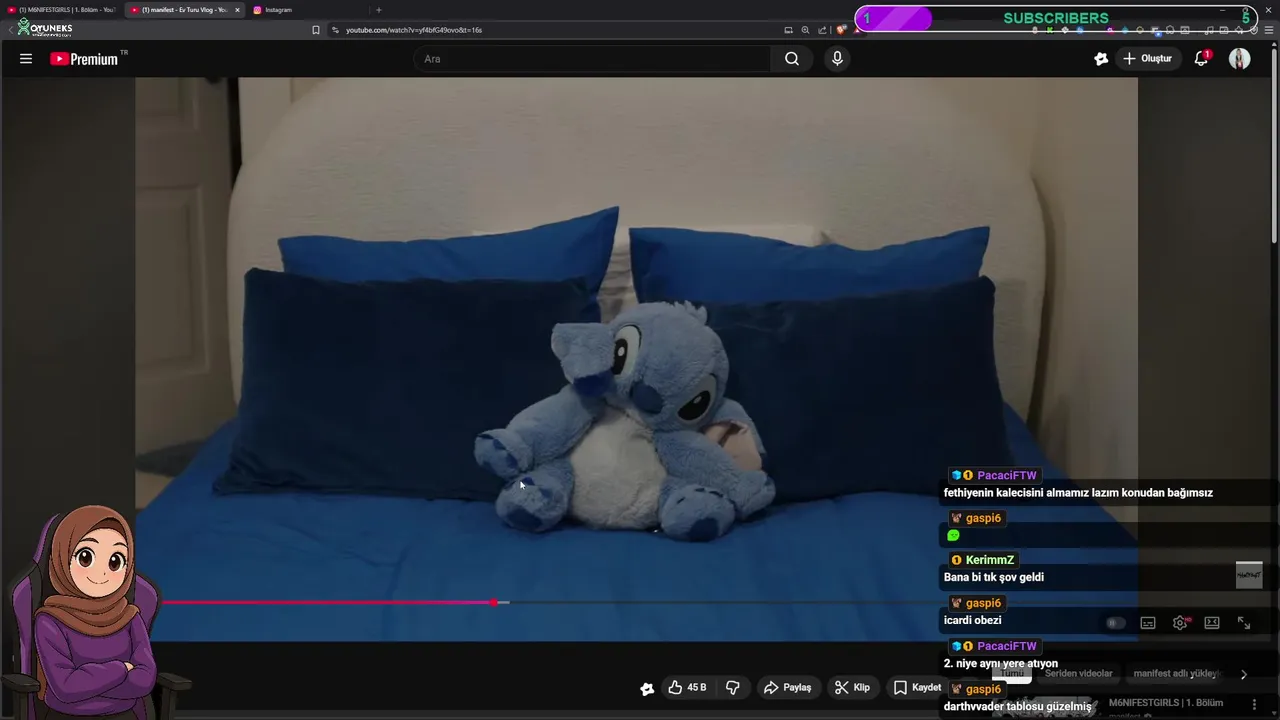Screen dimensions: 1280x720
Task: Open a new browser tab
Action: [x=378, y=10]
